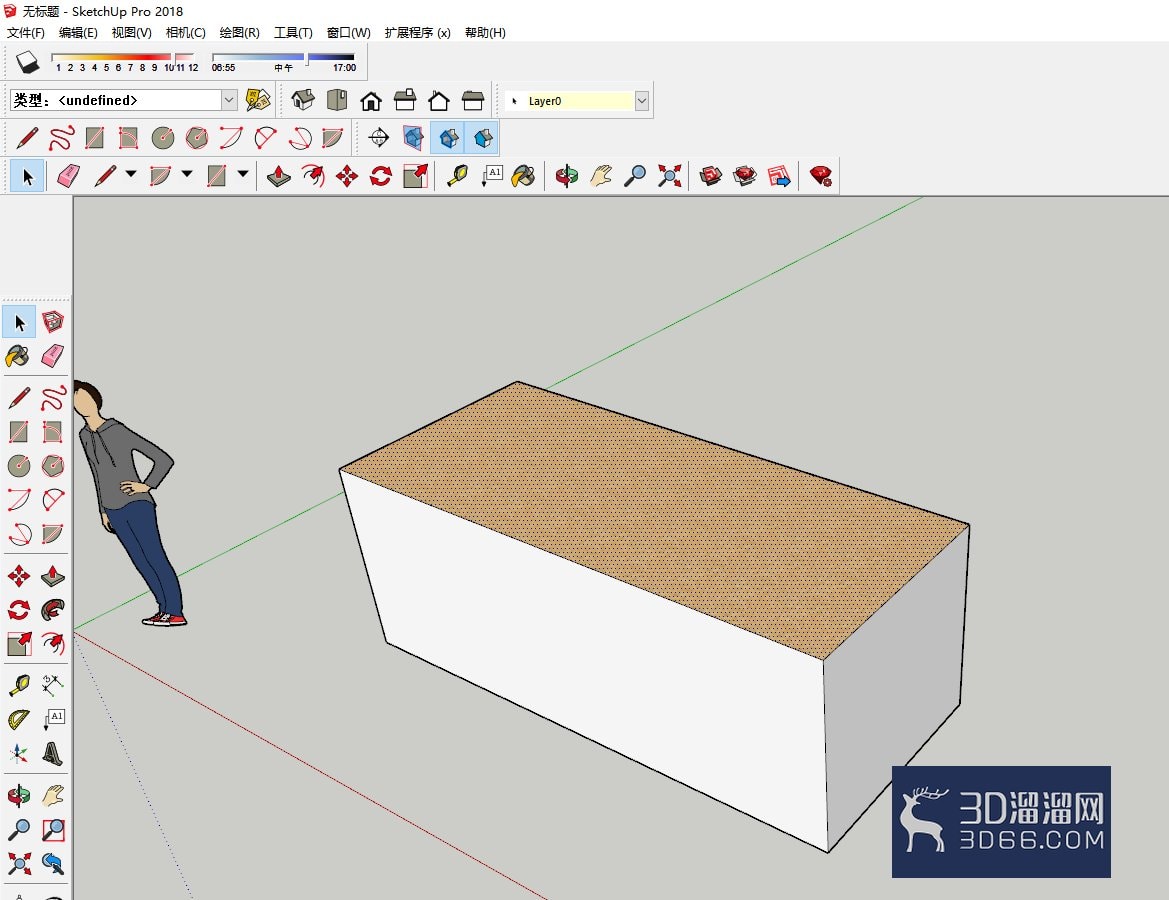This screenshot has height=900, width=1169.
Task: Open the 扩展程序 extensions menu
Action: click(x=418, y=32)
